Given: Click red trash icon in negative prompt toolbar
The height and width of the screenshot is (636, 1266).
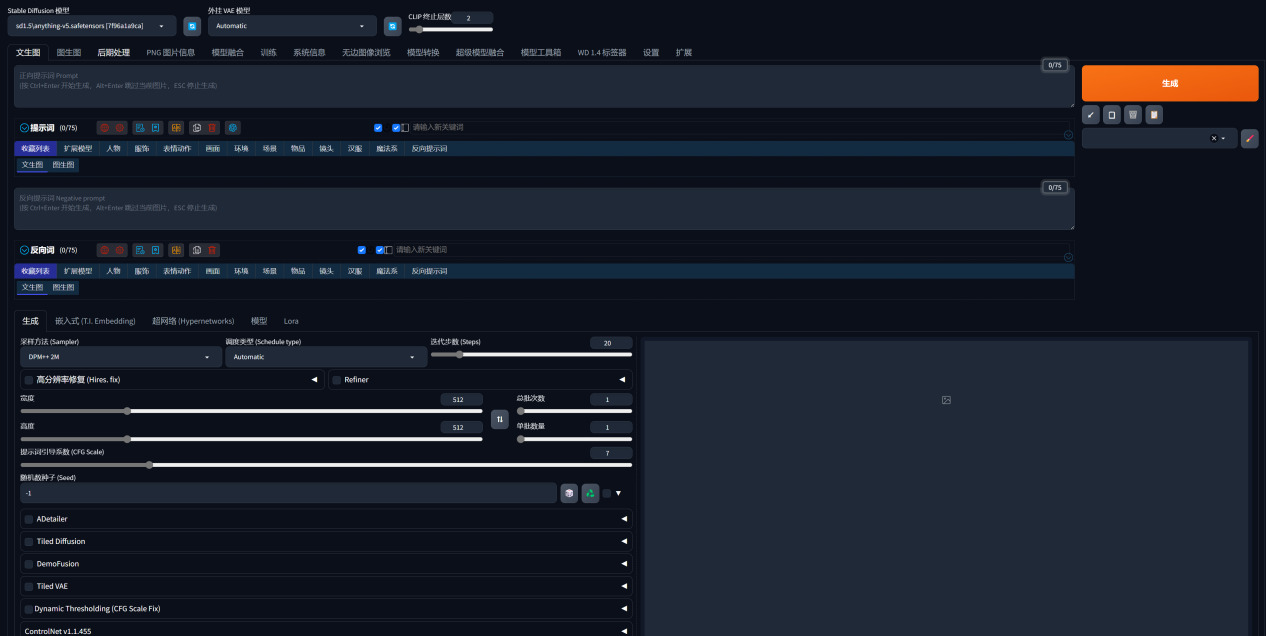Looking at the screenshot, I should pyautogui.click(x=212, y=250).
